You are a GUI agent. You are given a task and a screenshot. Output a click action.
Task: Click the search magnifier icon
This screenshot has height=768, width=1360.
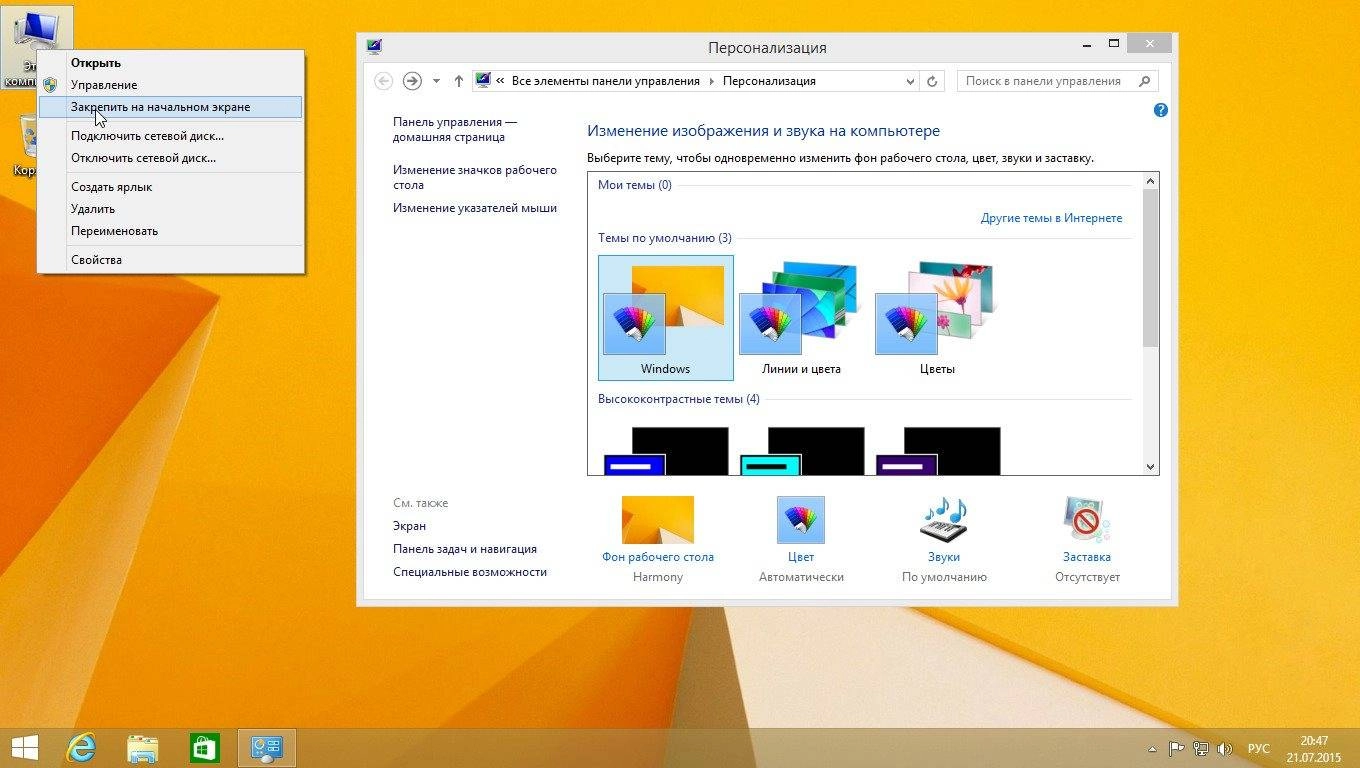pyautogui.click(x=1146, y=81)
